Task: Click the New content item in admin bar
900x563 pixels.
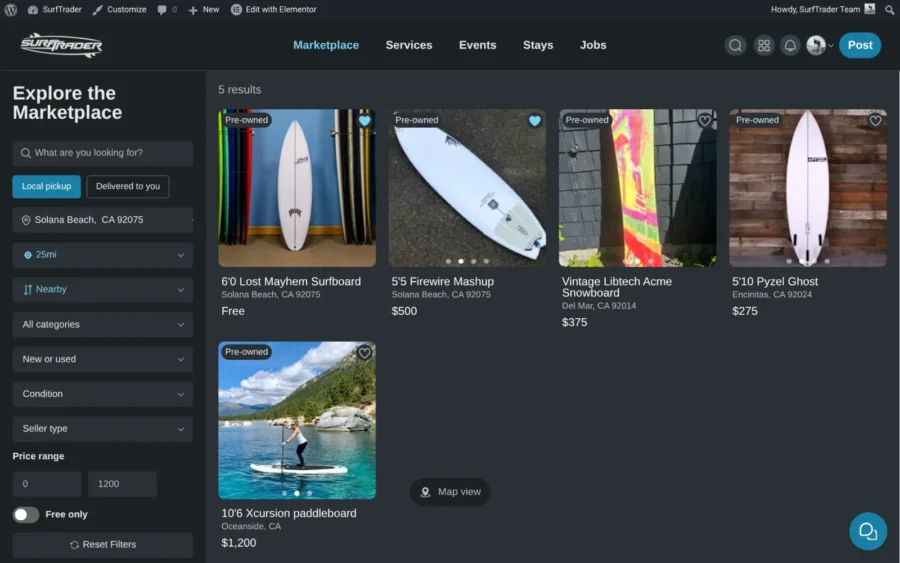Action: point(204,10)
